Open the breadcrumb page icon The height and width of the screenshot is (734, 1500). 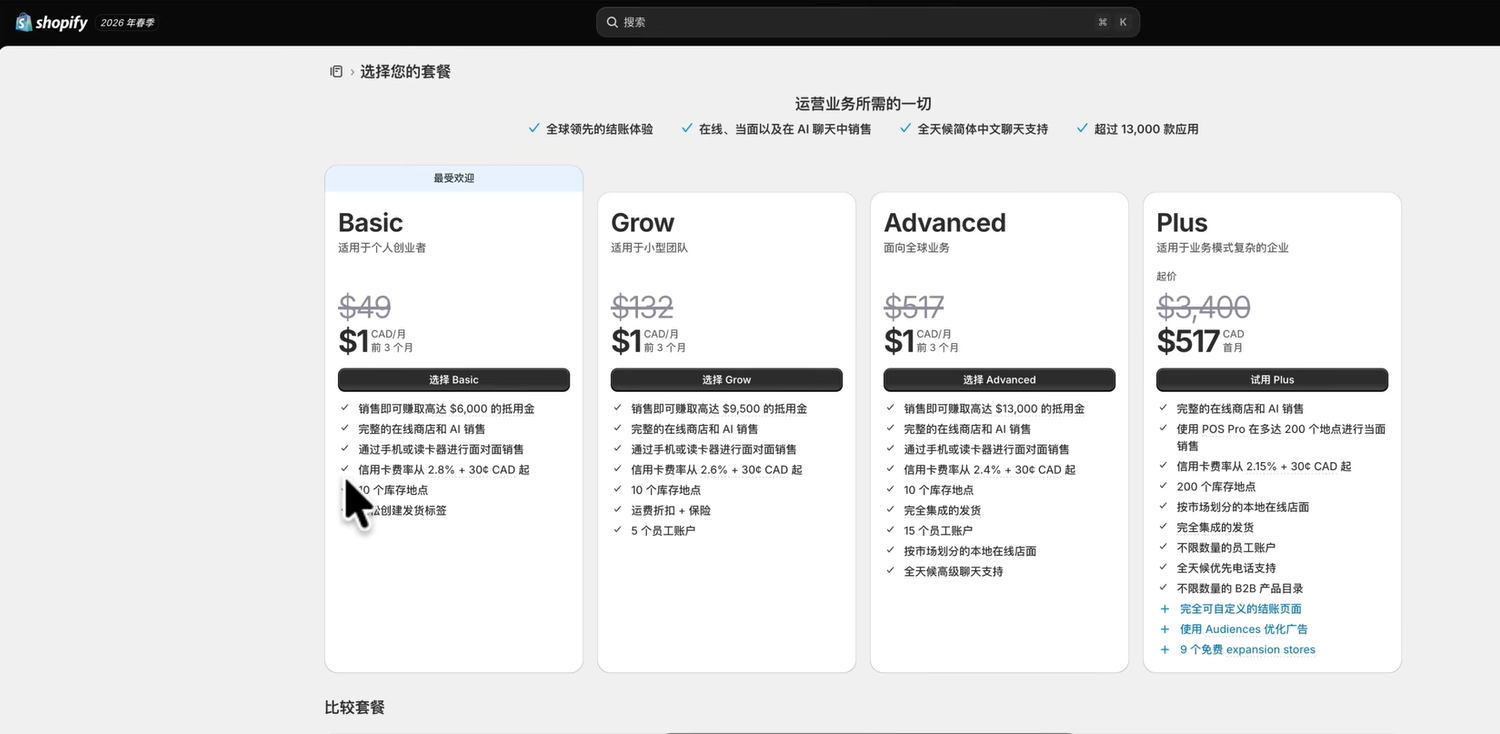(336, 72)
